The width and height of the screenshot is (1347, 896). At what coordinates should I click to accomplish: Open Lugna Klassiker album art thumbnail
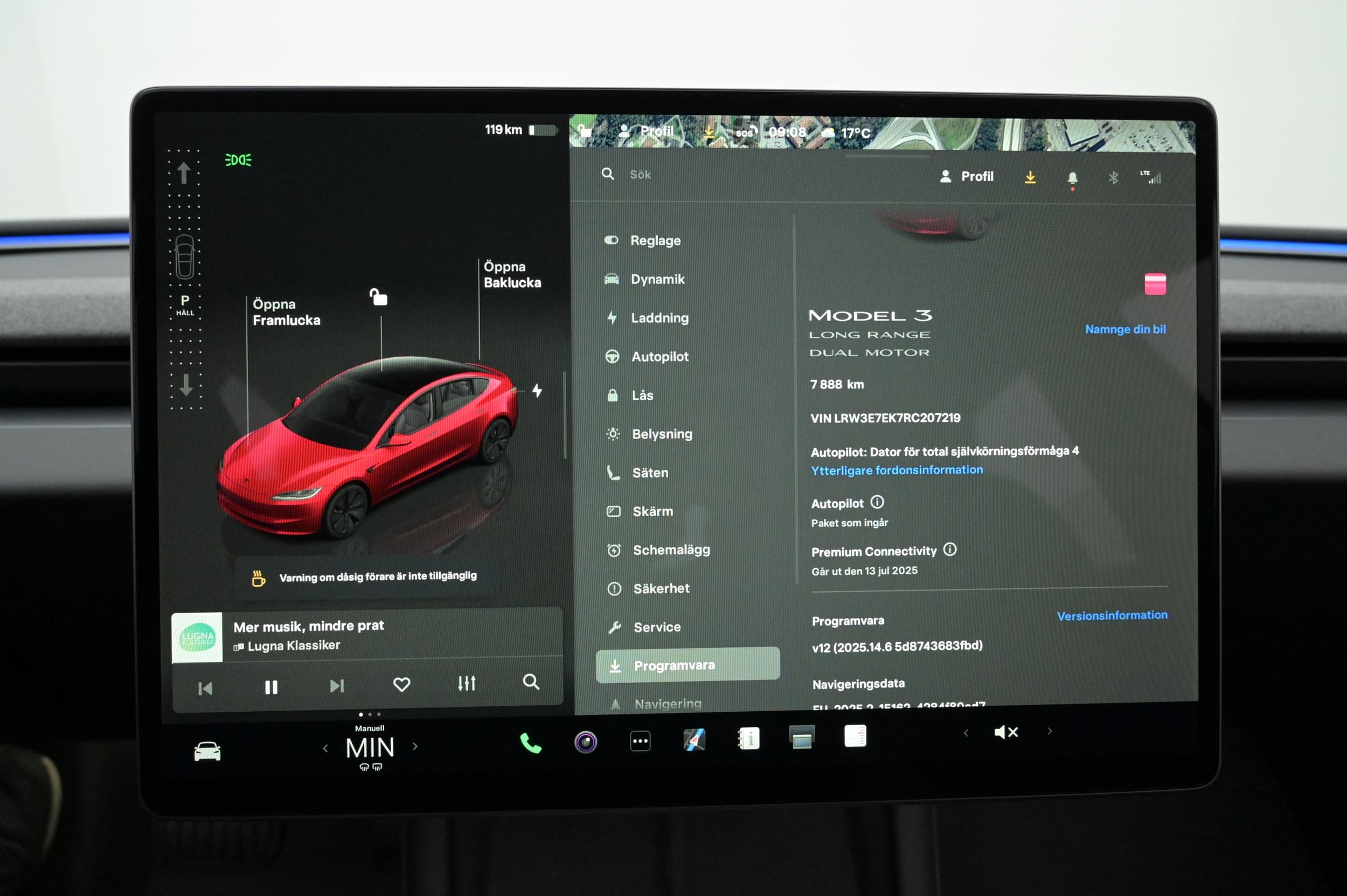[197, 638]
